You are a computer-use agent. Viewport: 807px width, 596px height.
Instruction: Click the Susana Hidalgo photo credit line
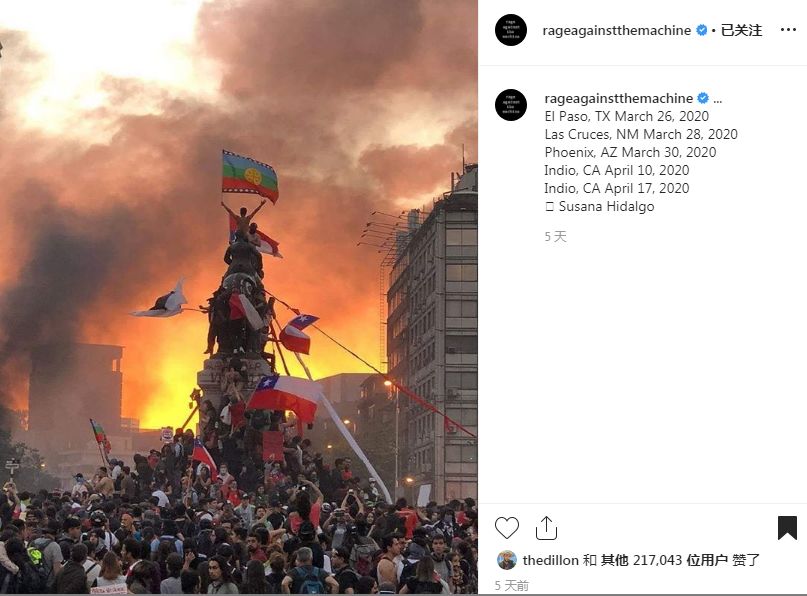(x=600, y=206)
